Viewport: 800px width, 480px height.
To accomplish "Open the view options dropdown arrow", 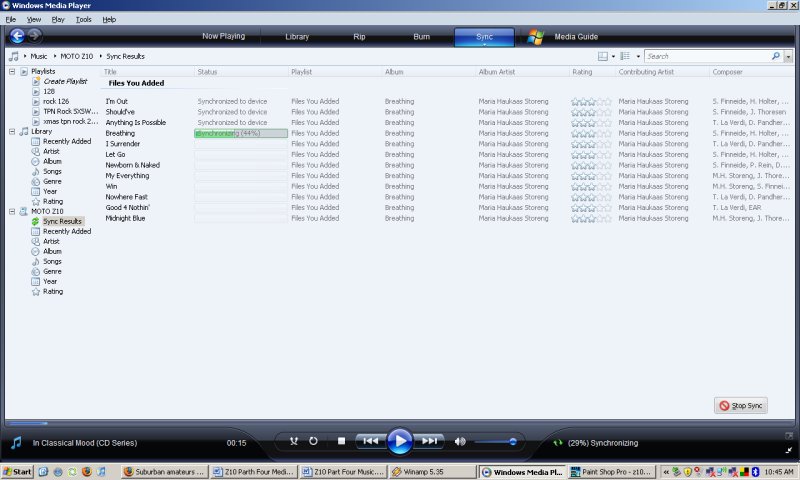I will point(613,57).
